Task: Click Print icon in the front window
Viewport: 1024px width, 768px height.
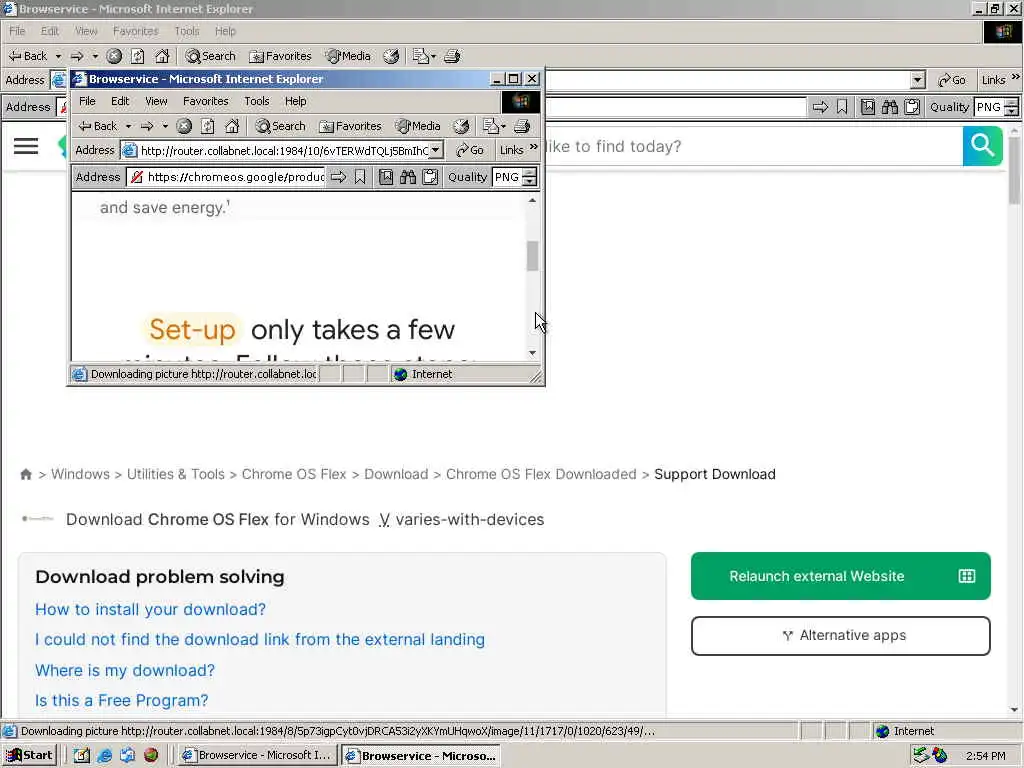Action: pyautogui.click(x=522, y=126)
